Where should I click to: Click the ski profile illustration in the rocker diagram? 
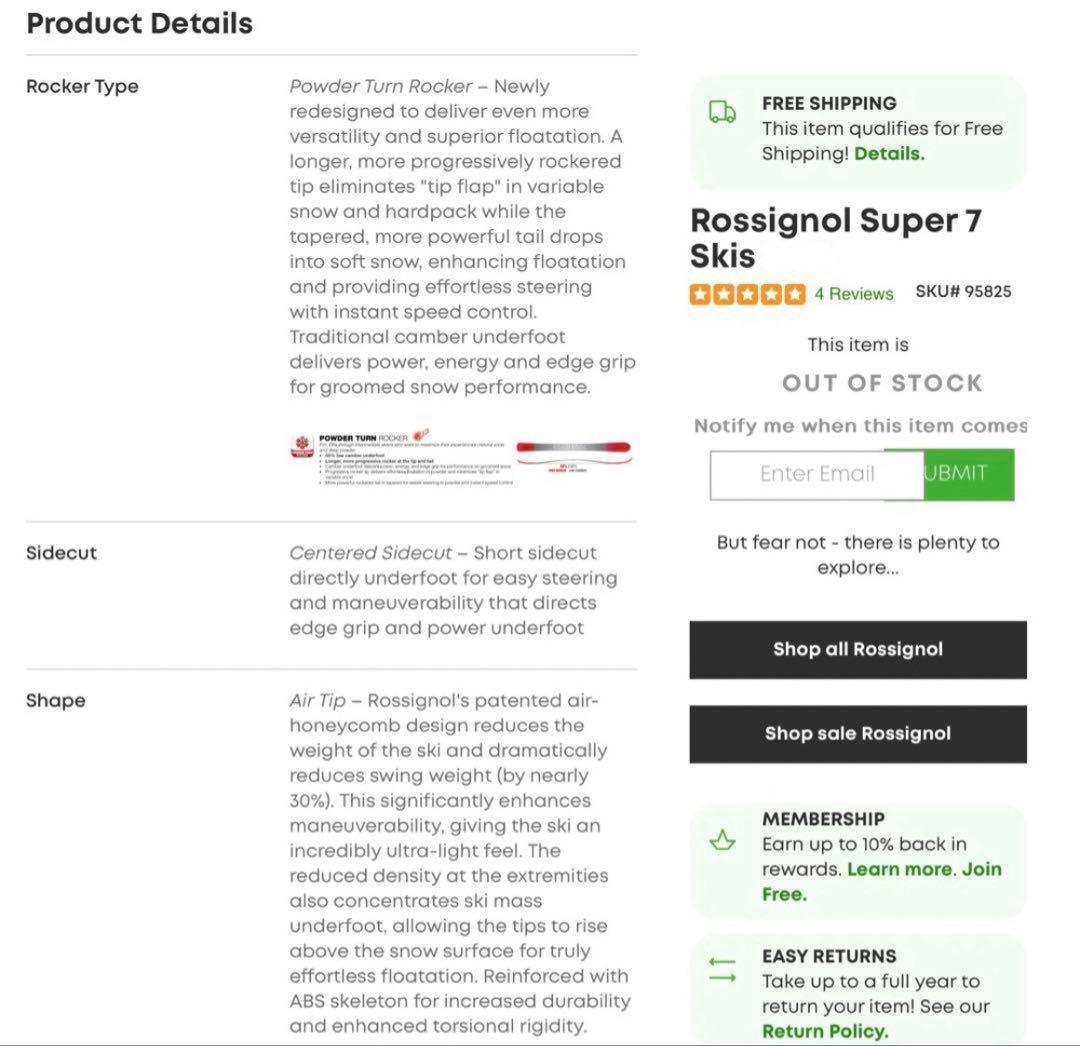coord(574,448)
